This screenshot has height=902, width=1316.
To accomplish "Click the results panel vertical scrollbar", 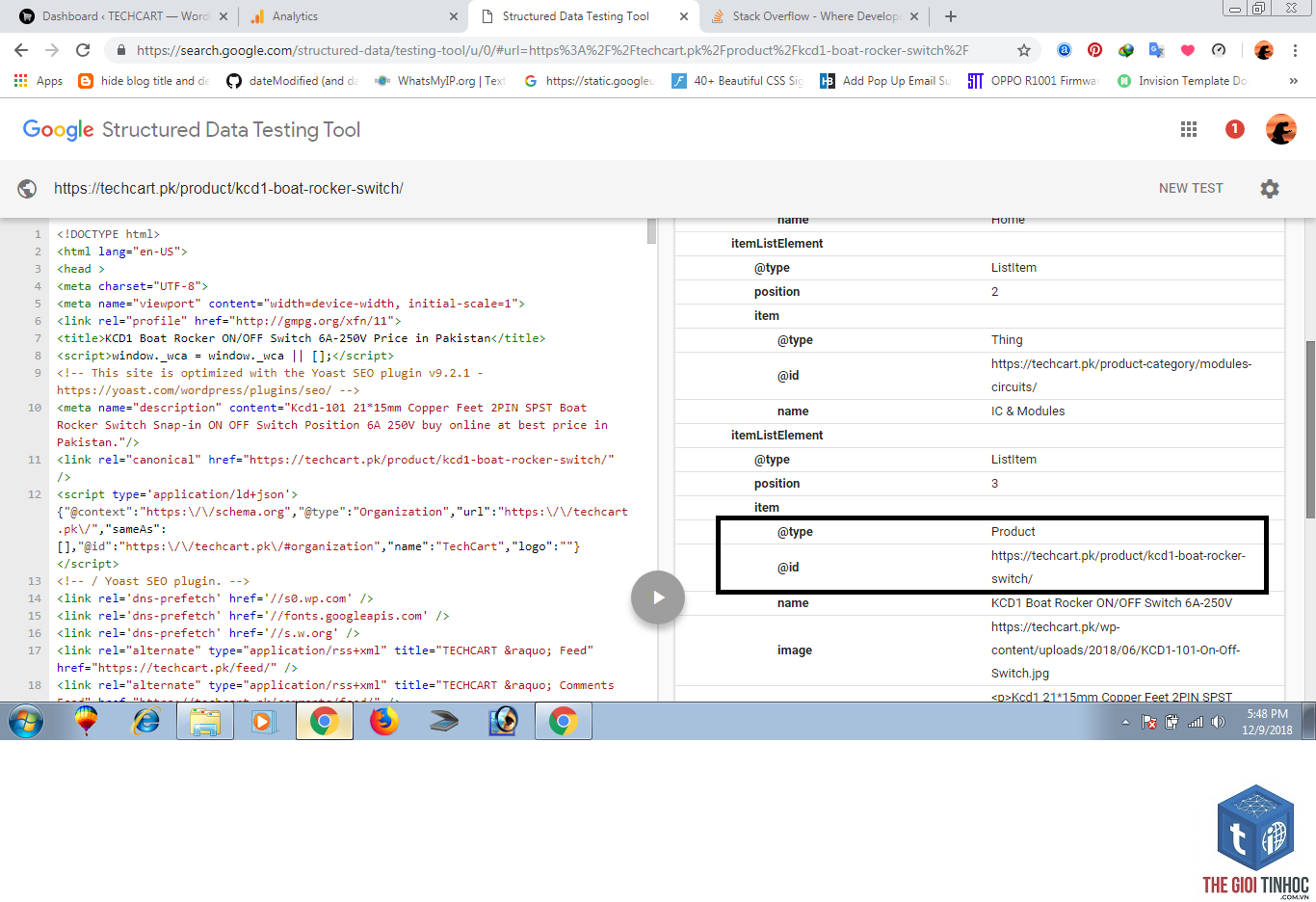I will (x=1310, y=430).
